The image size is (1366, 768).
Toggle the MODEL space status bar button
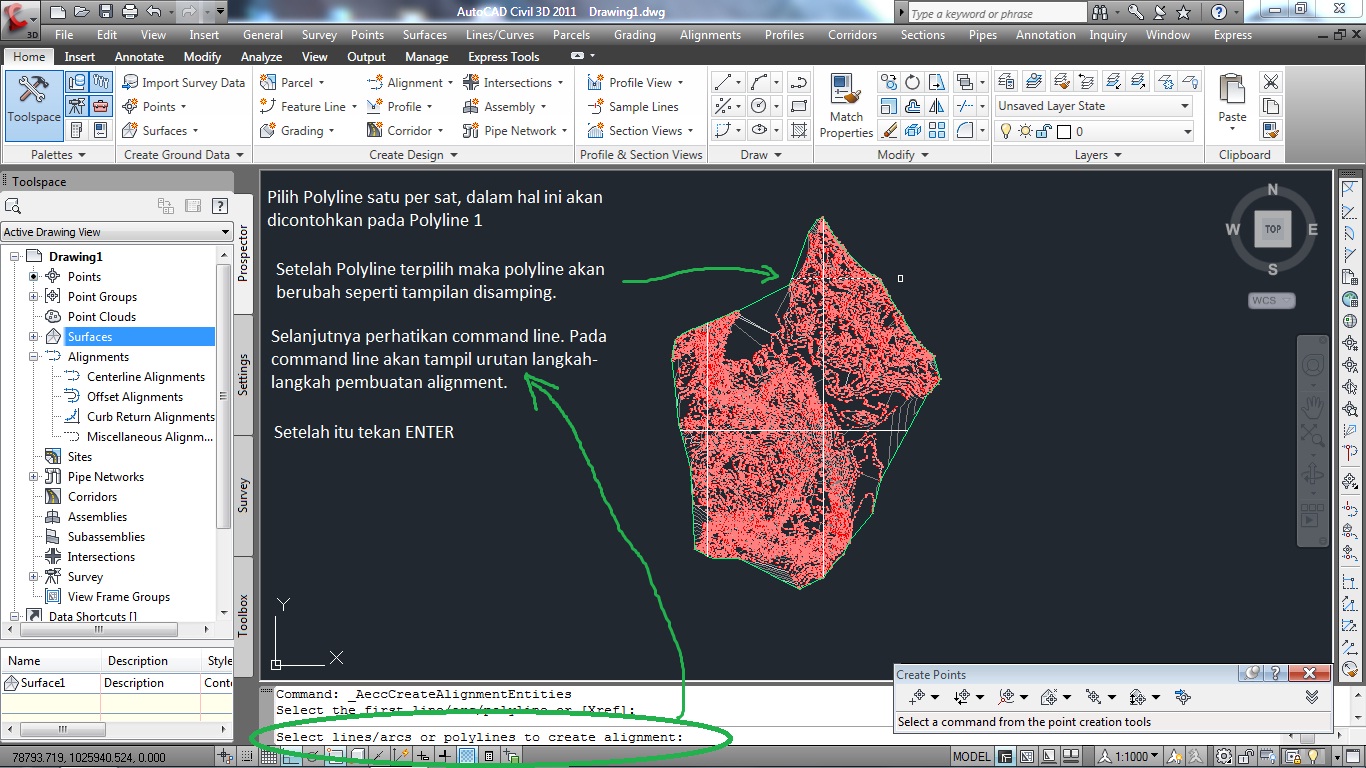click(971, 757)
